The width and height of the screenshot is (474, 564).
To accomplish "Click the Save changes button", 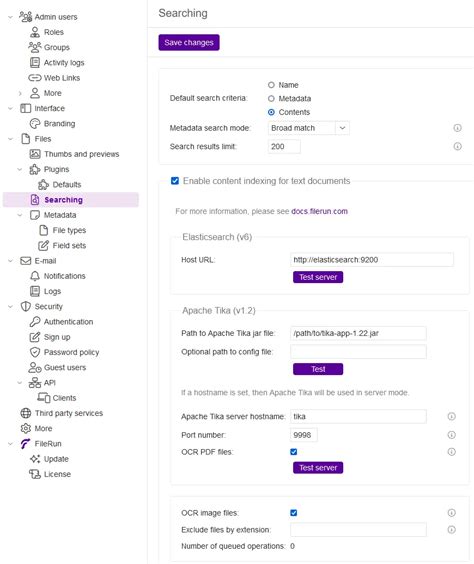I will (189, 42).
